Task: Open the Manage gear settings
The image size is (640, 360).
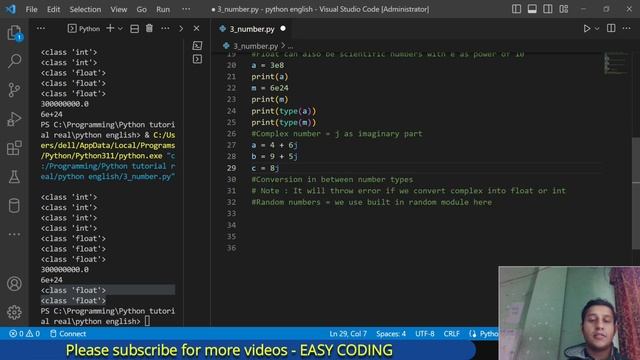Action: click(x=14, y=312)
